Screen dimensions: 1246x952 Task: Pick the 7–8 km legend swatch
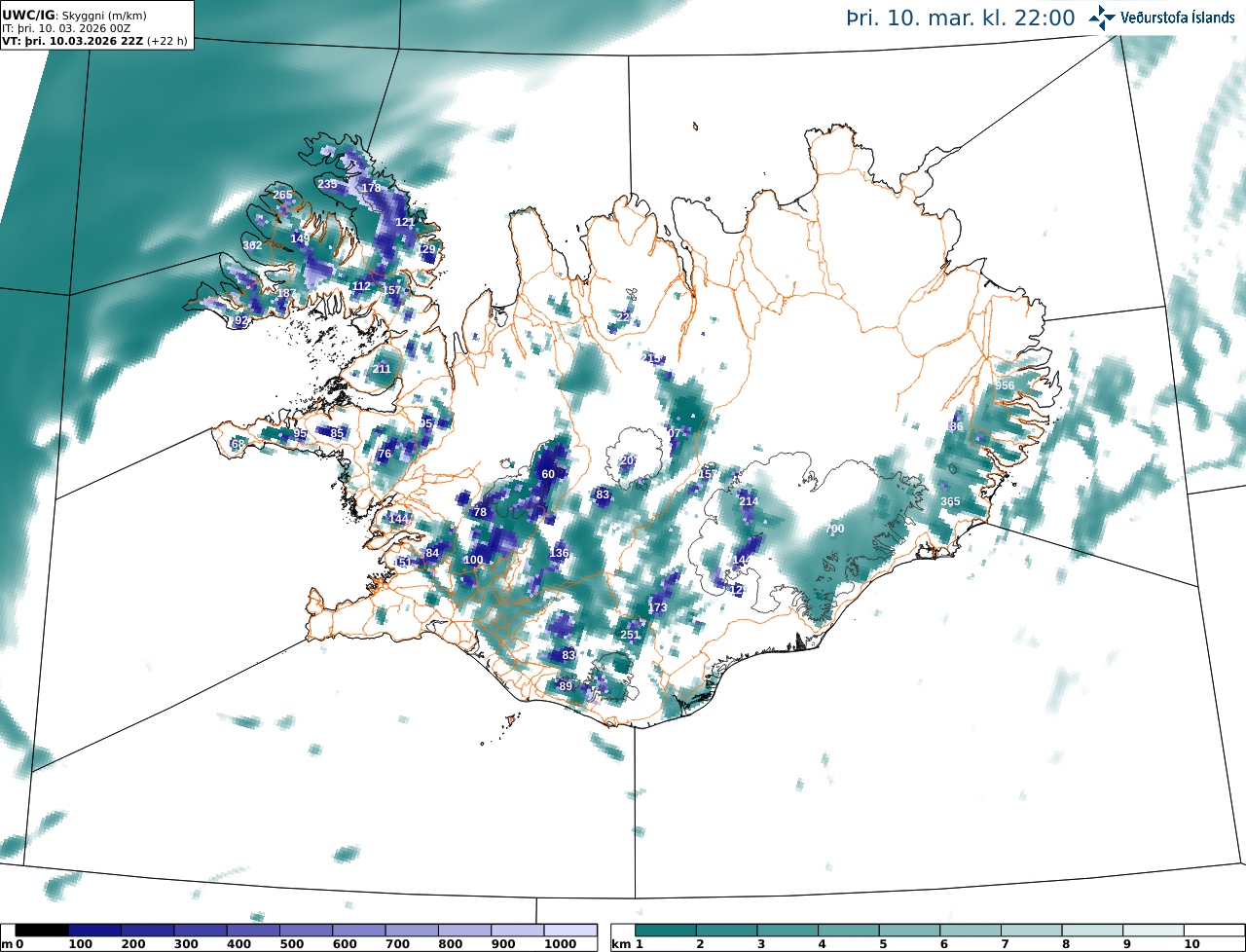[x=1032, y=931]
